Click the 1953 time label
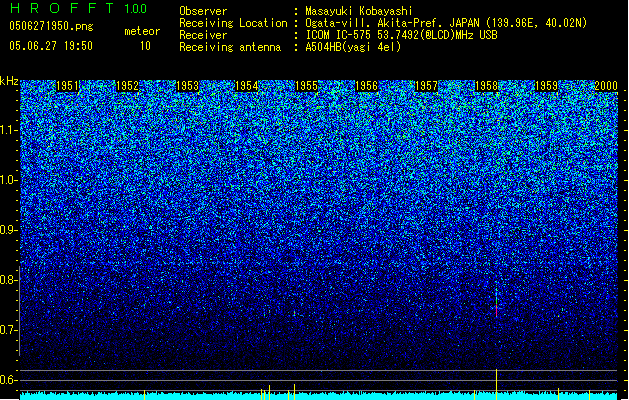The height and width of the screenshot is (400, 629). coord(187,86)
